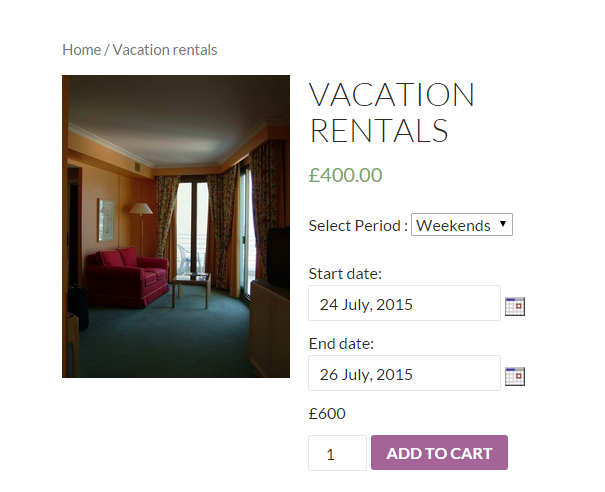Click the Select Period label
Viewport: 605px width, 492px height.
(x=358, y=225)
